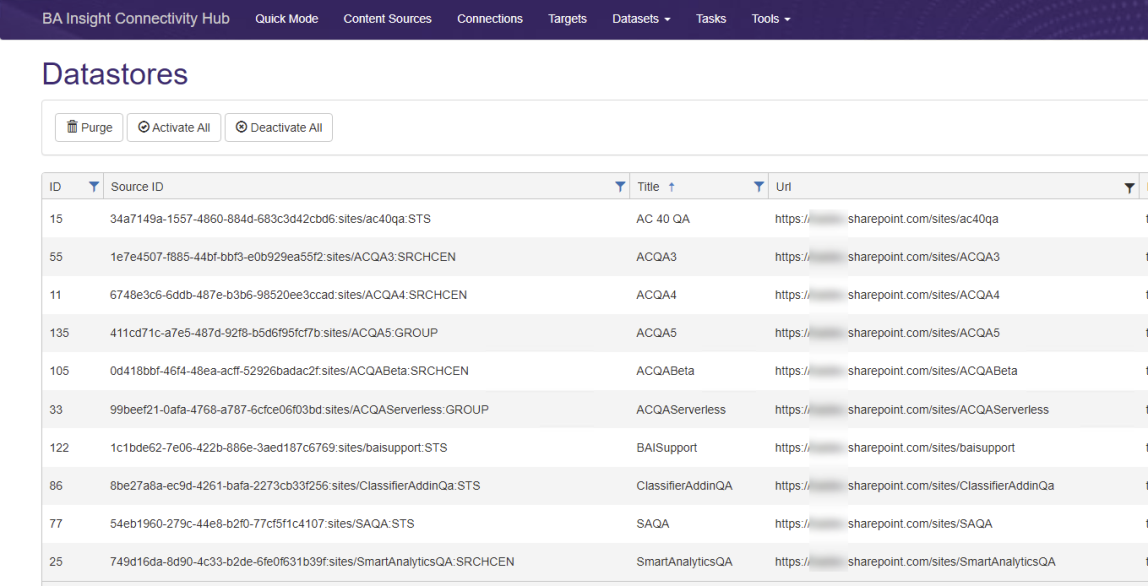
Task: Click the Title column filter icon
Action: pos(758,187)
